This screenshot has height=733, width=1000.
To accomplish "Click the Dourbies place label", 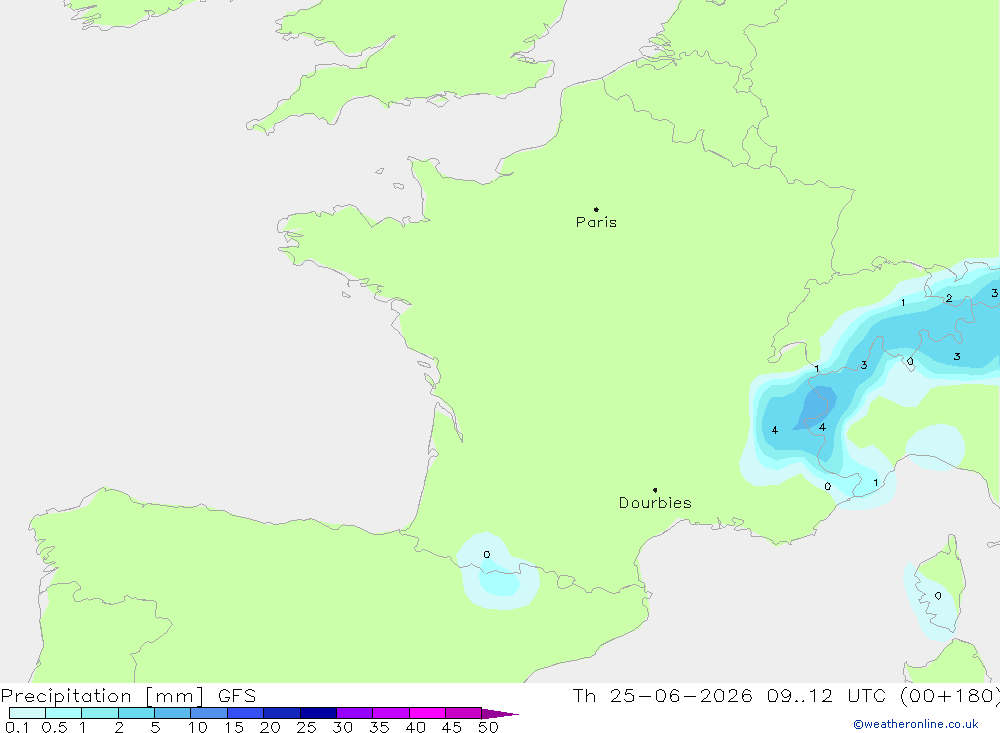I will [x=655, y=503].
